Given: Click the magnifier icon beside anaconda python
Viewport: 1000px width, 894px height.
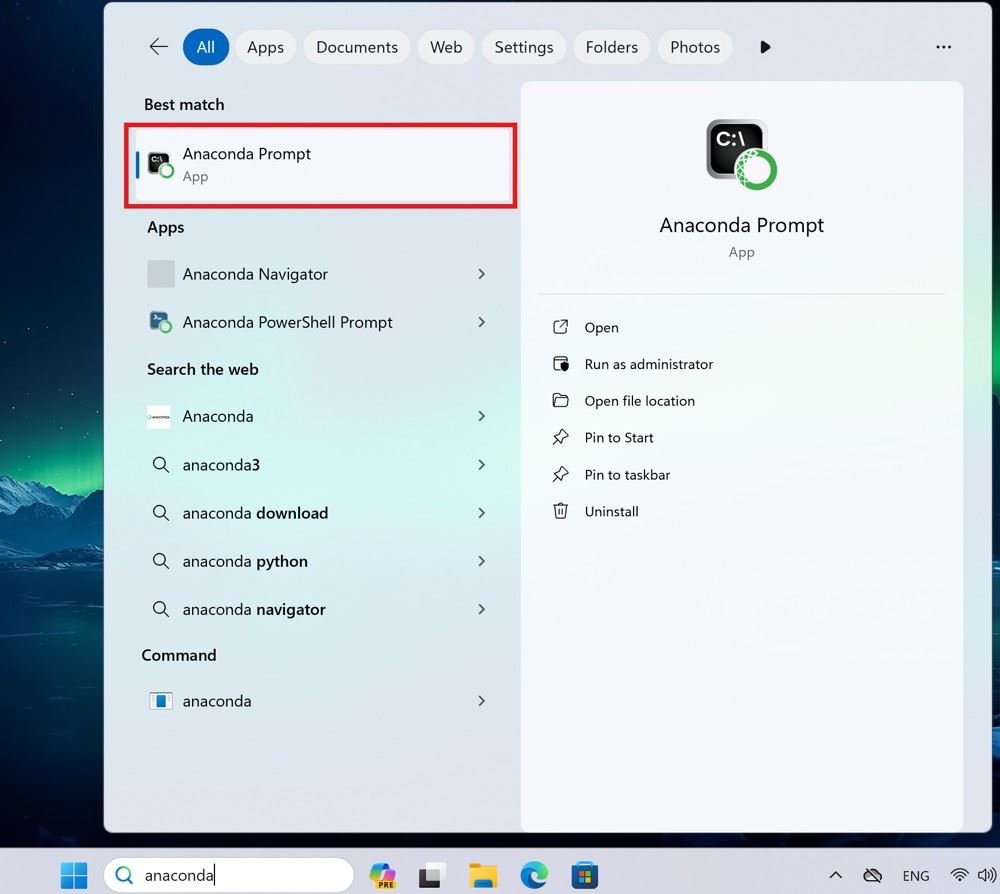Looking at the screenshot, I should [161, 561].
